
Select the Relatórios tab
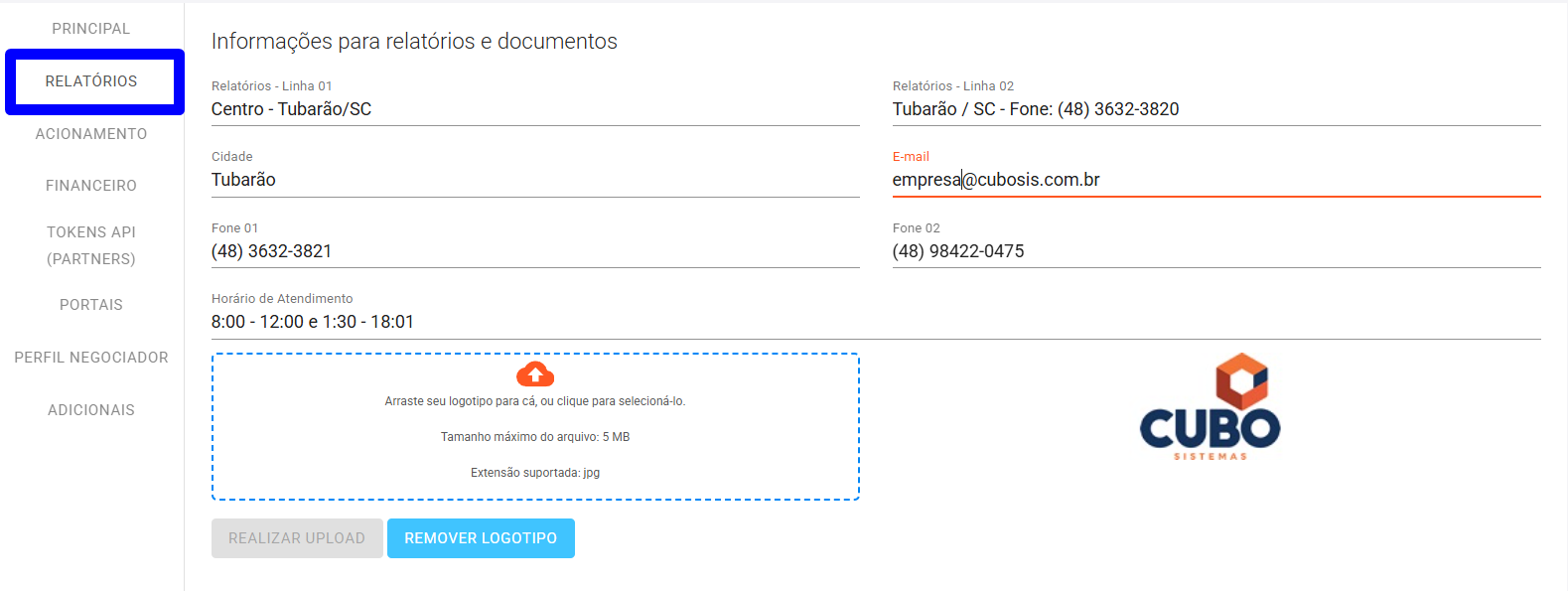91,81
